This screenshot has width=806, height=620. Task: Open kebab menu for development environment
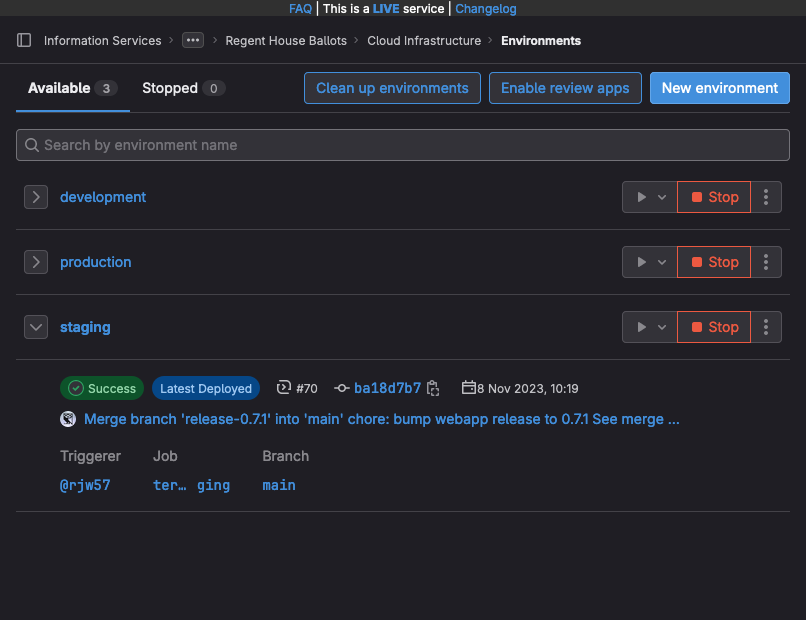point(766,197)
